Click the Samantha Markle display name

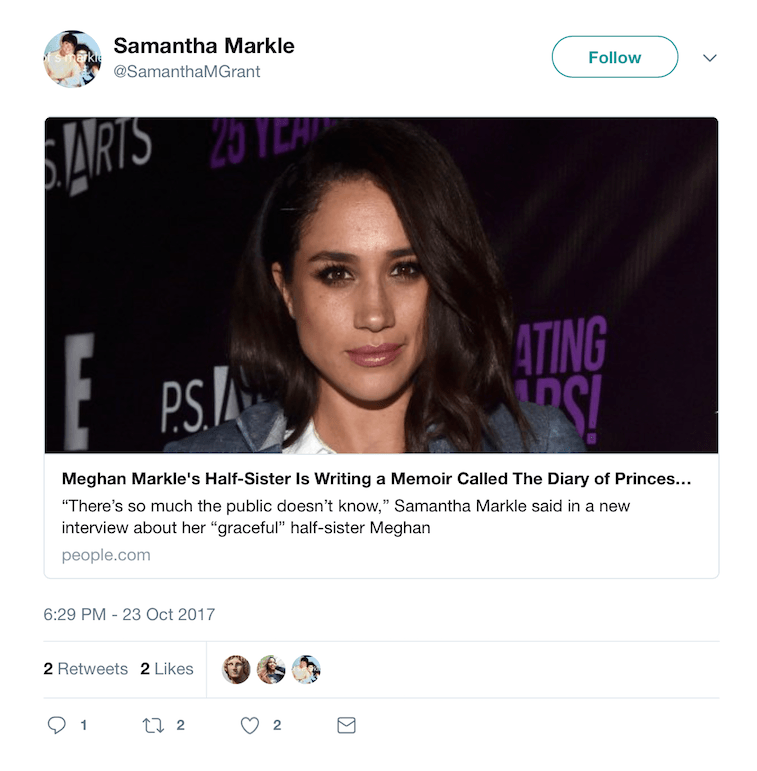(204, 46)
